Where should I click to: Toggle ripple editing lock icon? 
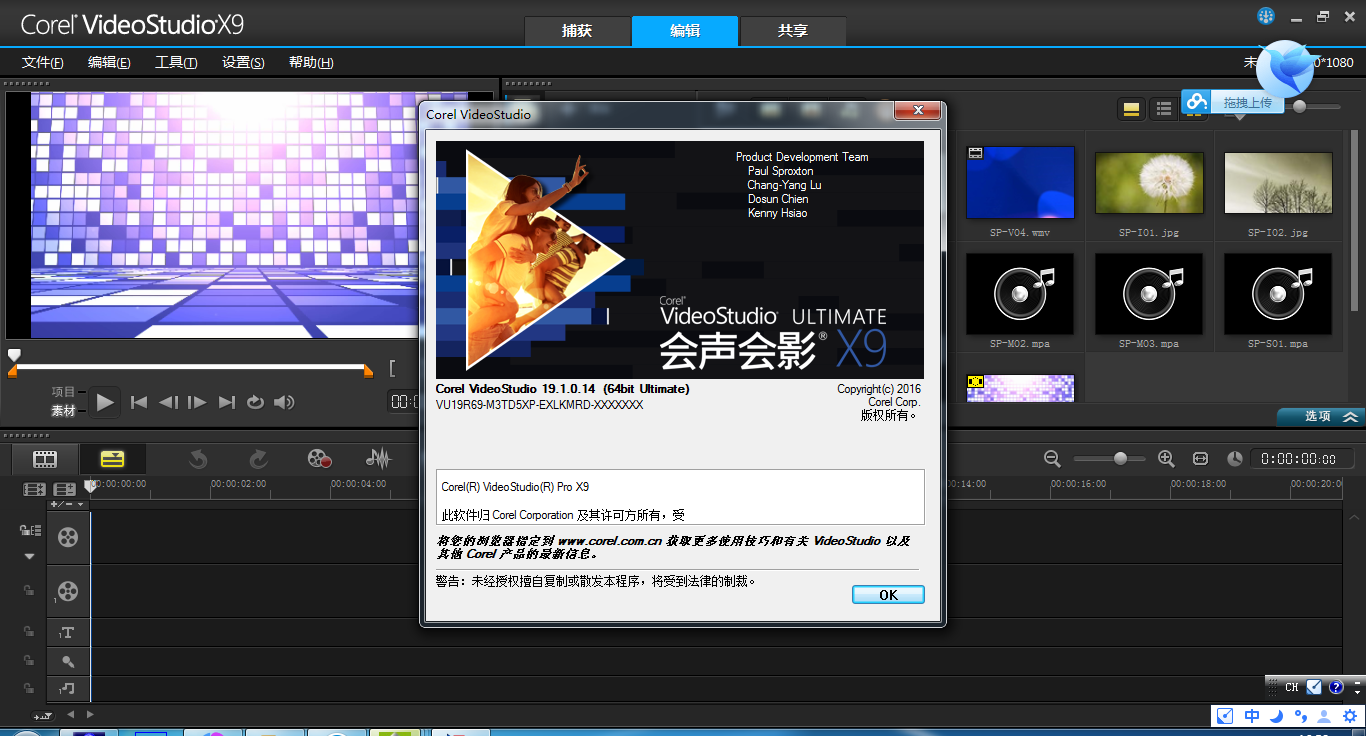pos(30,530)
